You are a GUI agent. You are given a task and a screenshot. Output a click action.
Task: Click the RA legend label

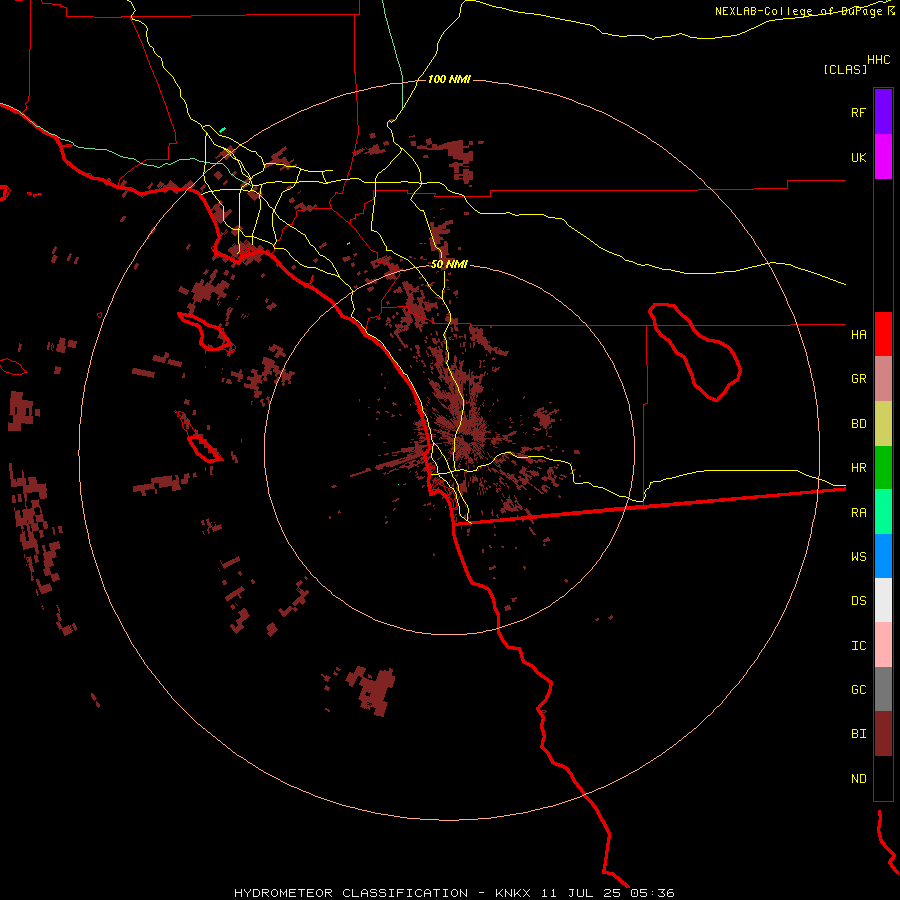858,513
